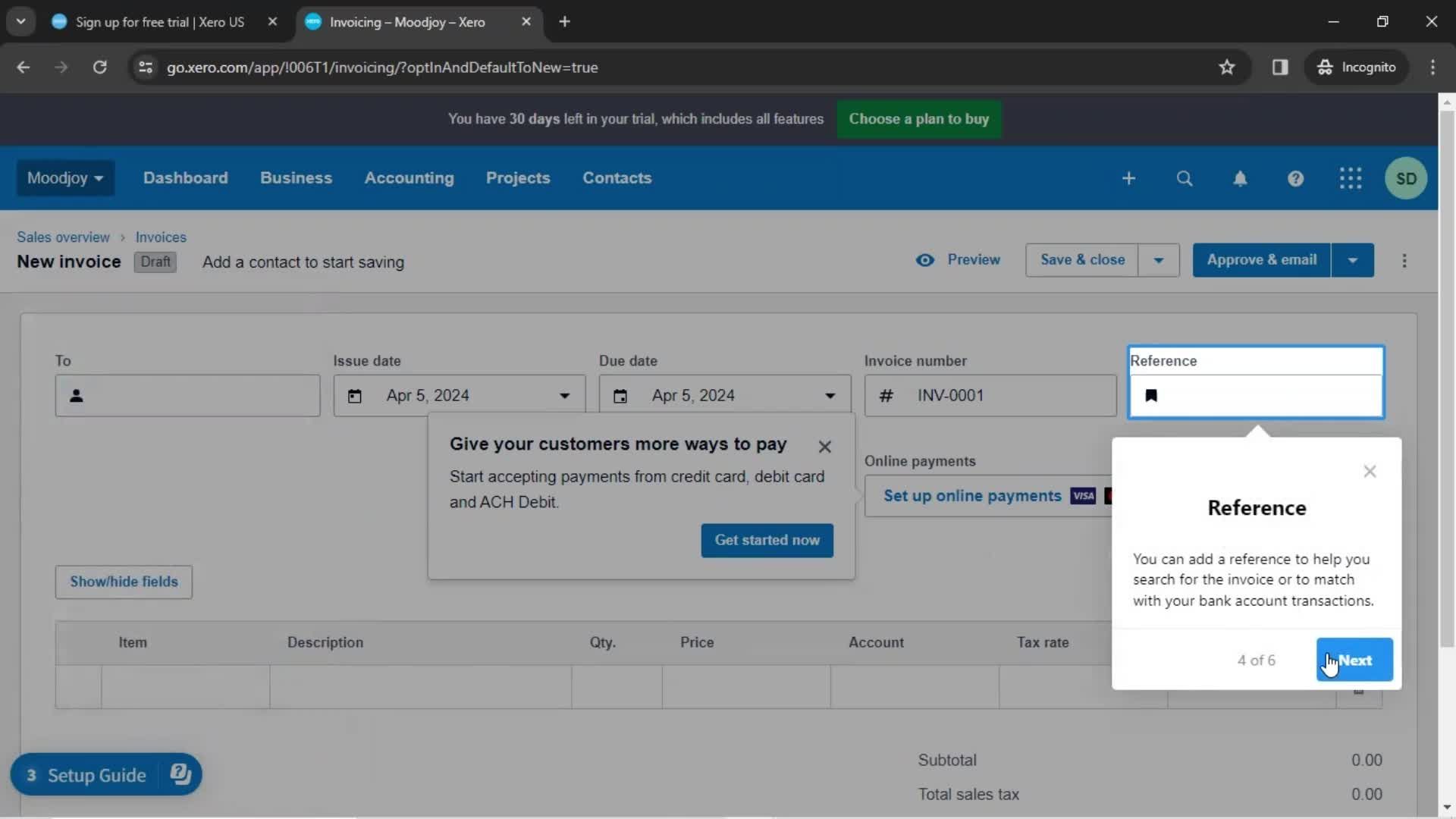Viewport: 1456px width, 819px height.
Task: Open the Dashboard menu
Action: (x=185, y=178)
